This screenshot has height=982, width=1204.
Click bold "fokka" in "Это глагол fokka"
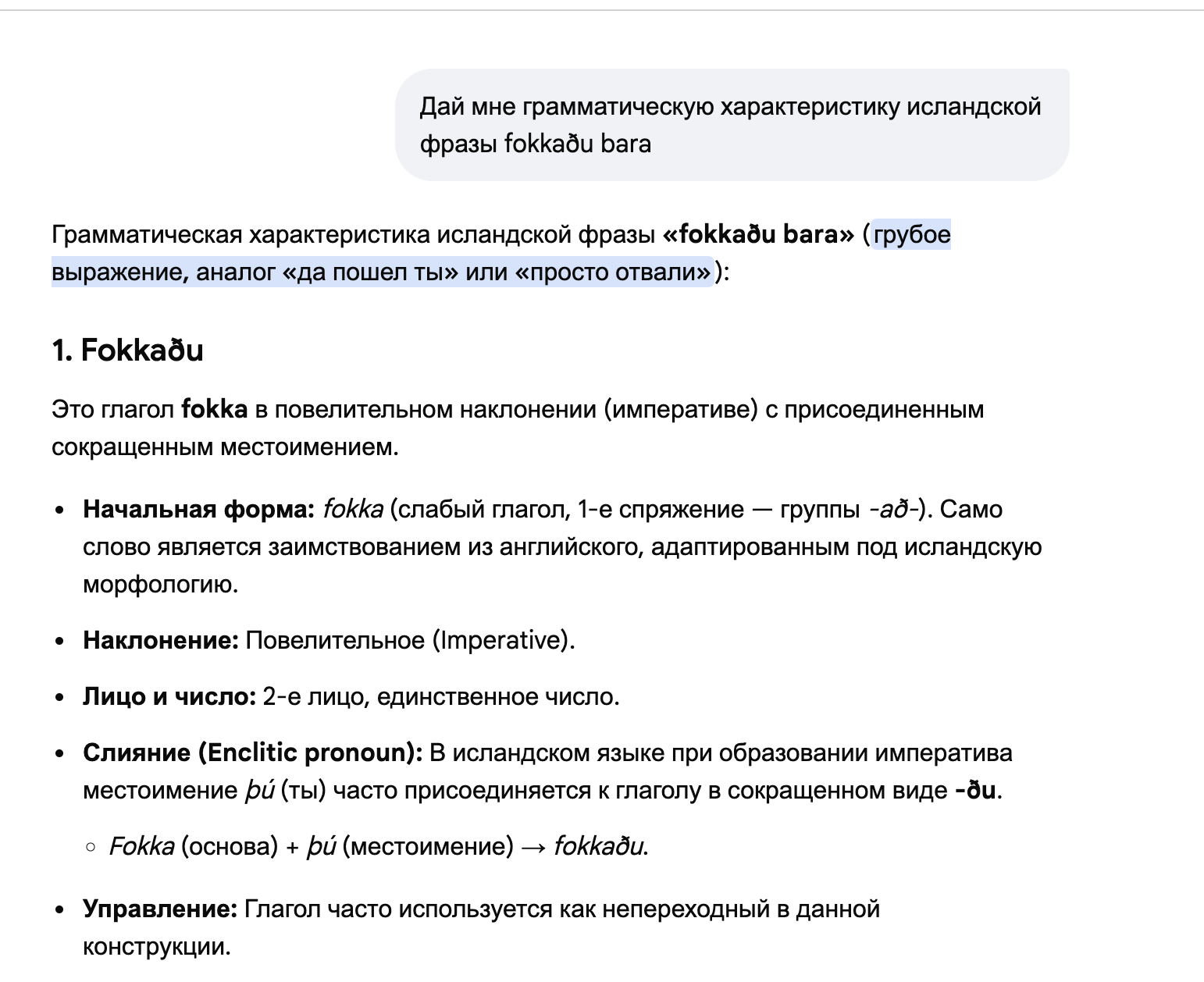coord(214,410)
